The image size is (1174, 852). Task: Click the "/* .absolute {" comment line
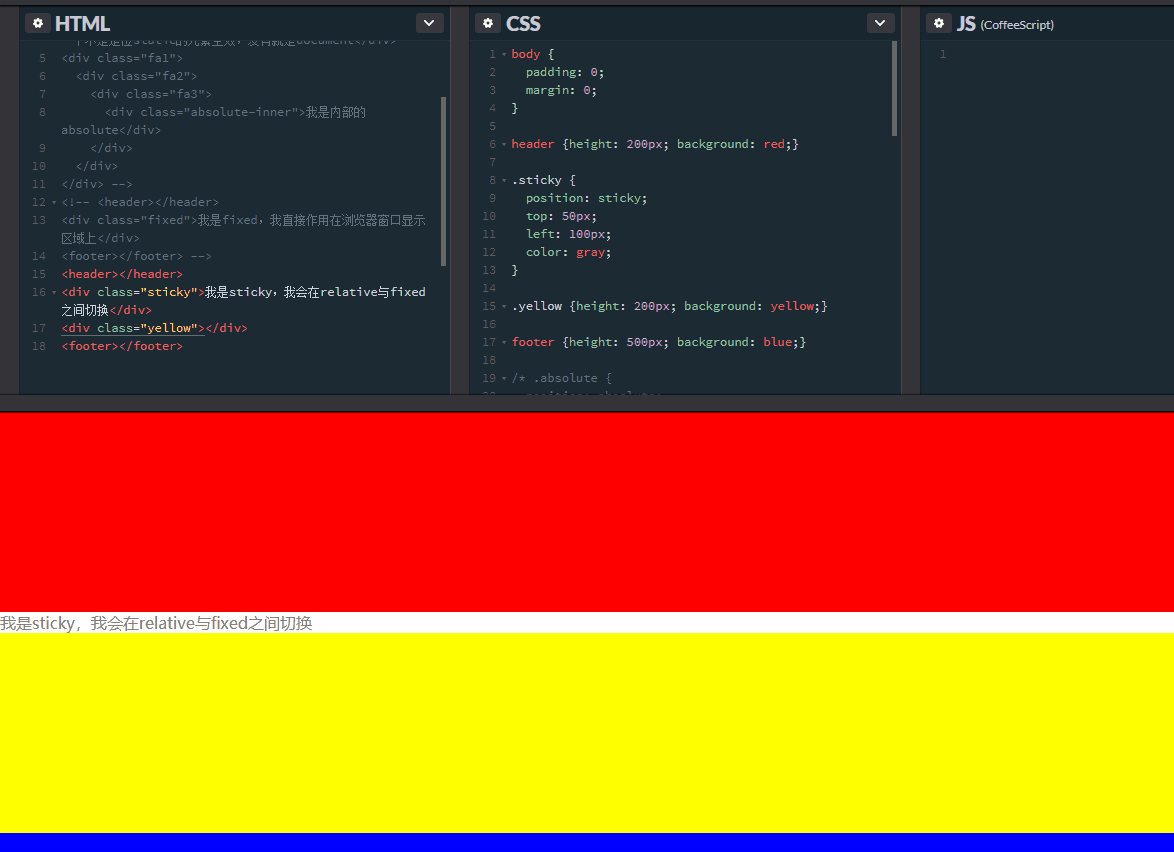(562, 378)
